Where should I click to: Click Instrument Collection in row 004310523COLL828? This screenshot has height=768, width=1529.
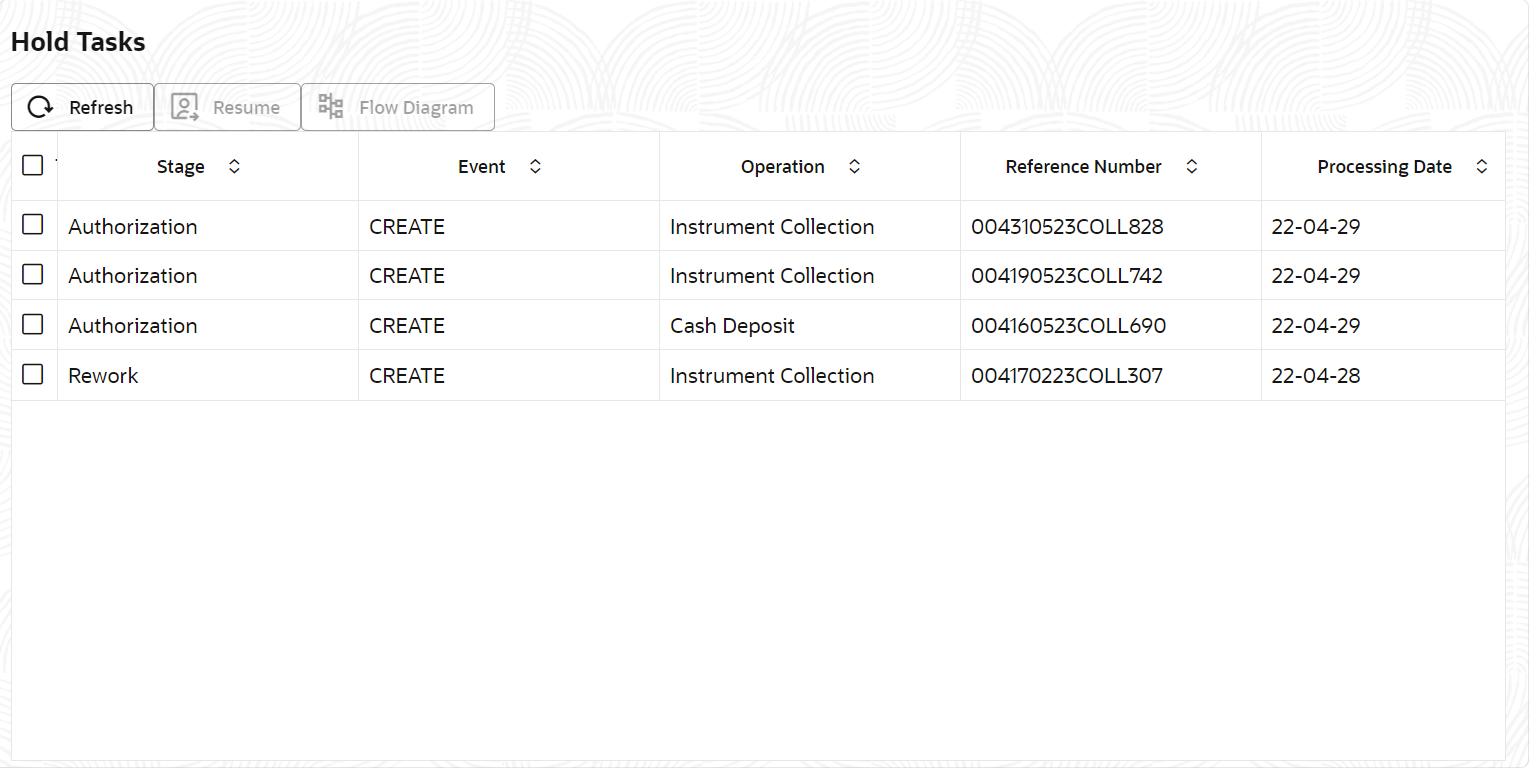point(772,227)
